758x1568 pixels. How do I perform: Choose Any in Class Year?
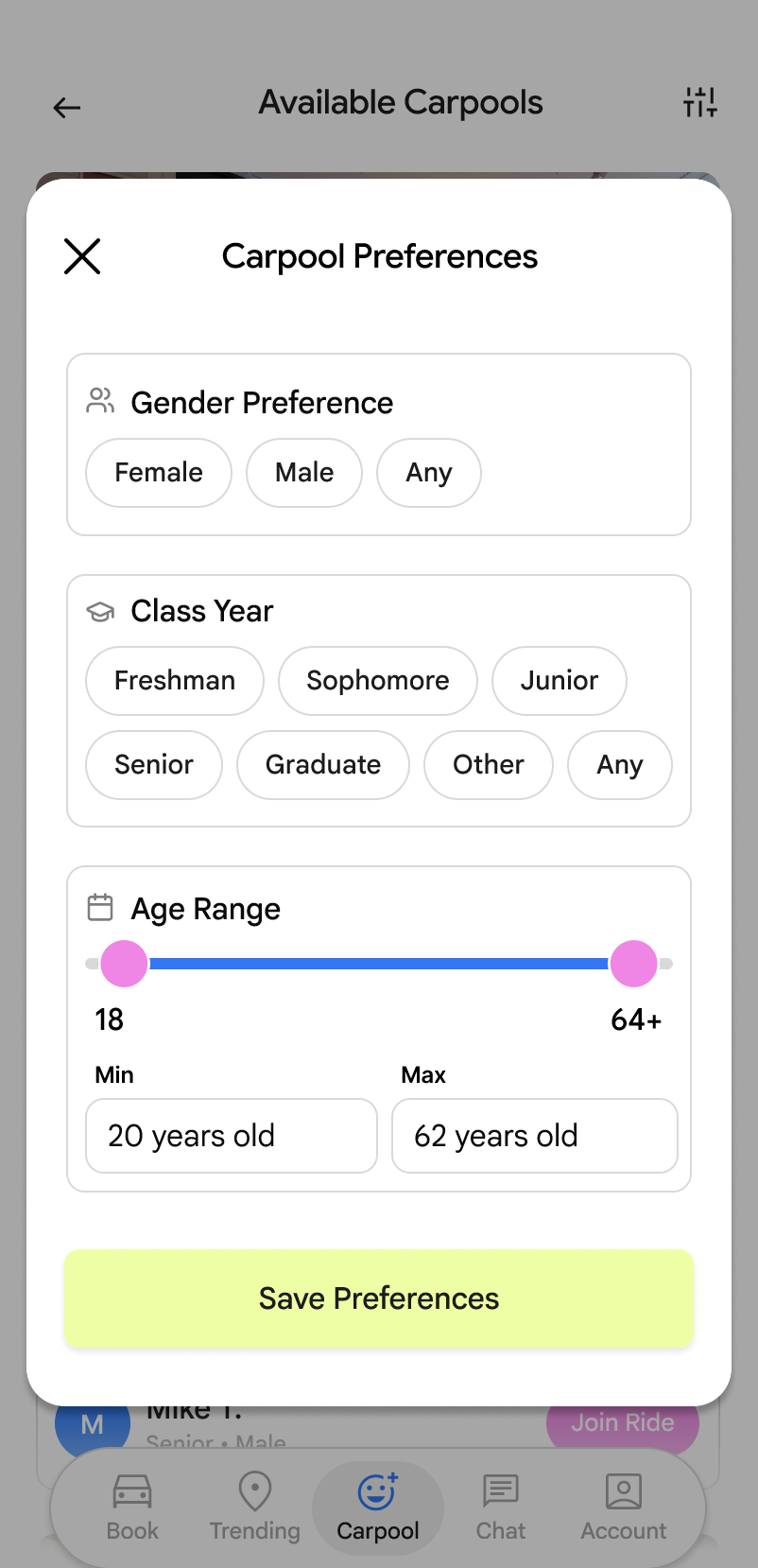(620, 765)
